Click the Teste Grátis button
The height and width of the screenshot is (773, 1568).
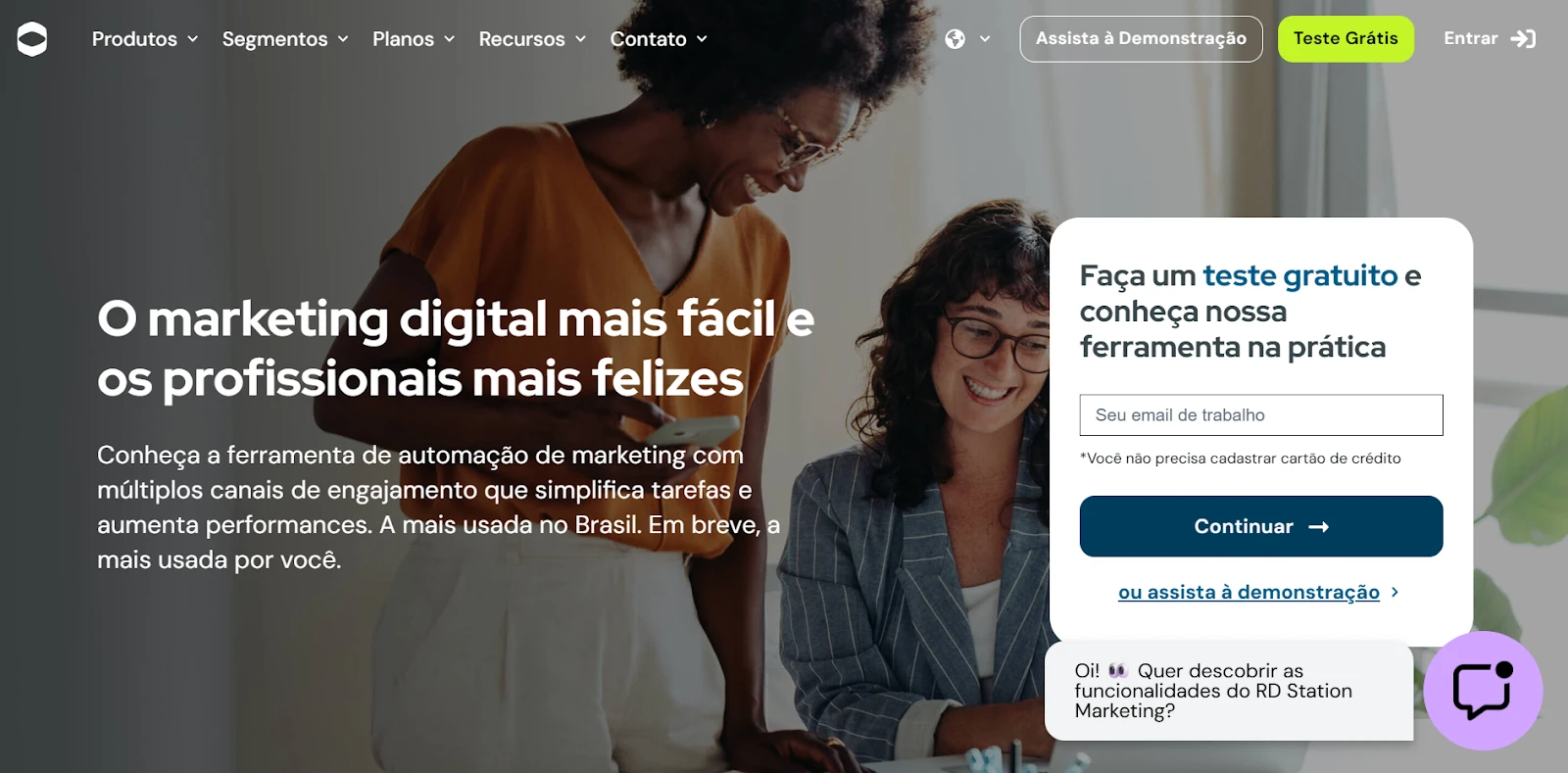point(1346,39)
